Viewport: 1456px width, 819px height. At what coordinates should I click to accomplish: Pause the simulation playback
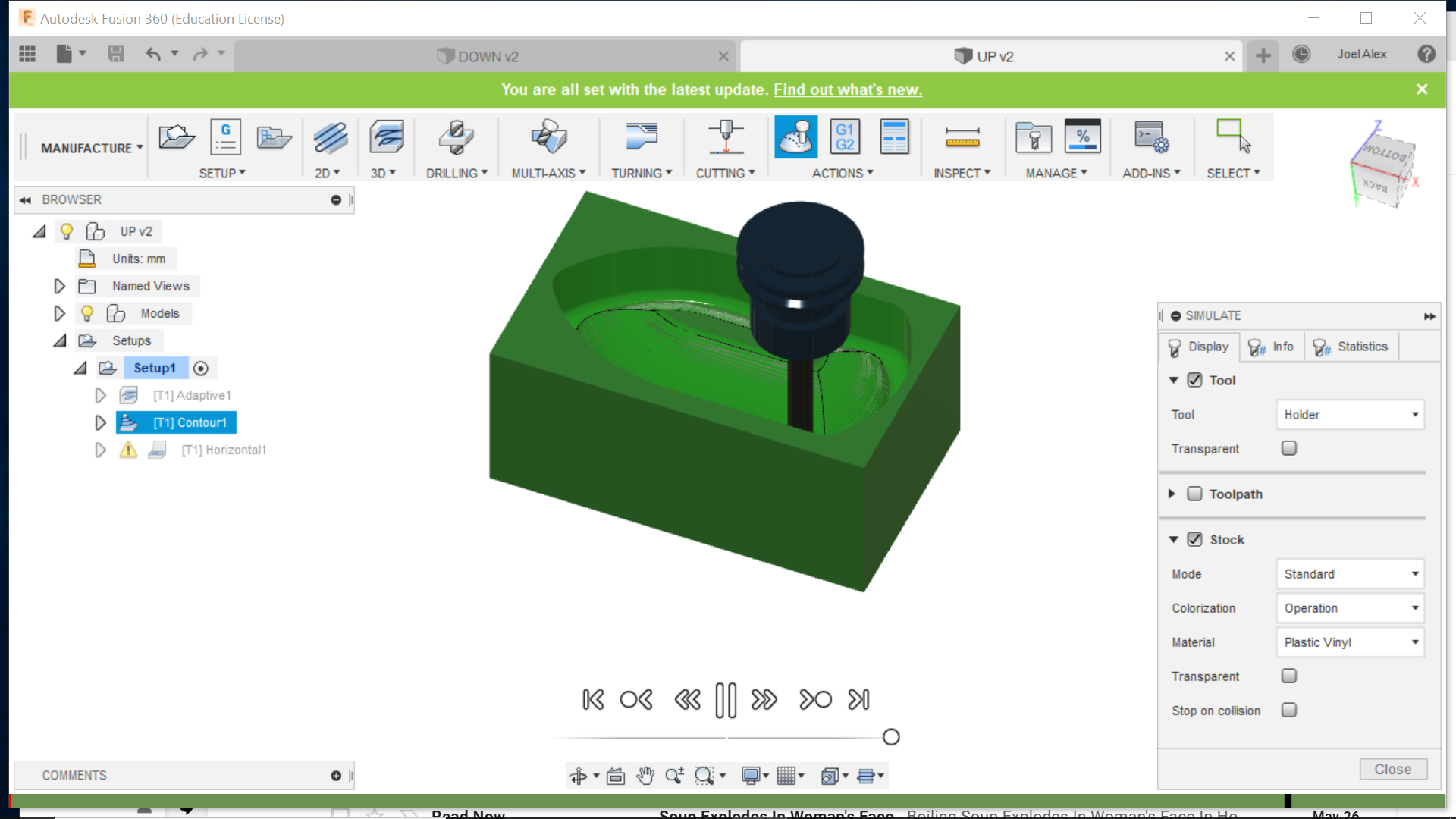point(725,699)
